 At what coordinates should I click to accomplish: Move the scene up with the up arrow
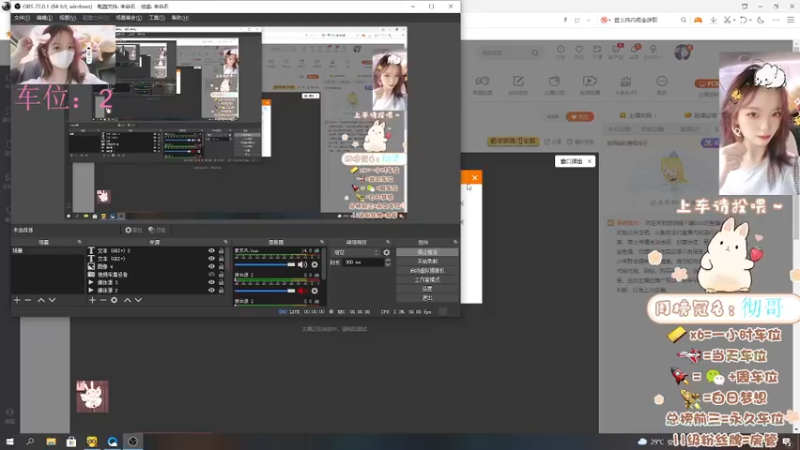pos(41,300)
